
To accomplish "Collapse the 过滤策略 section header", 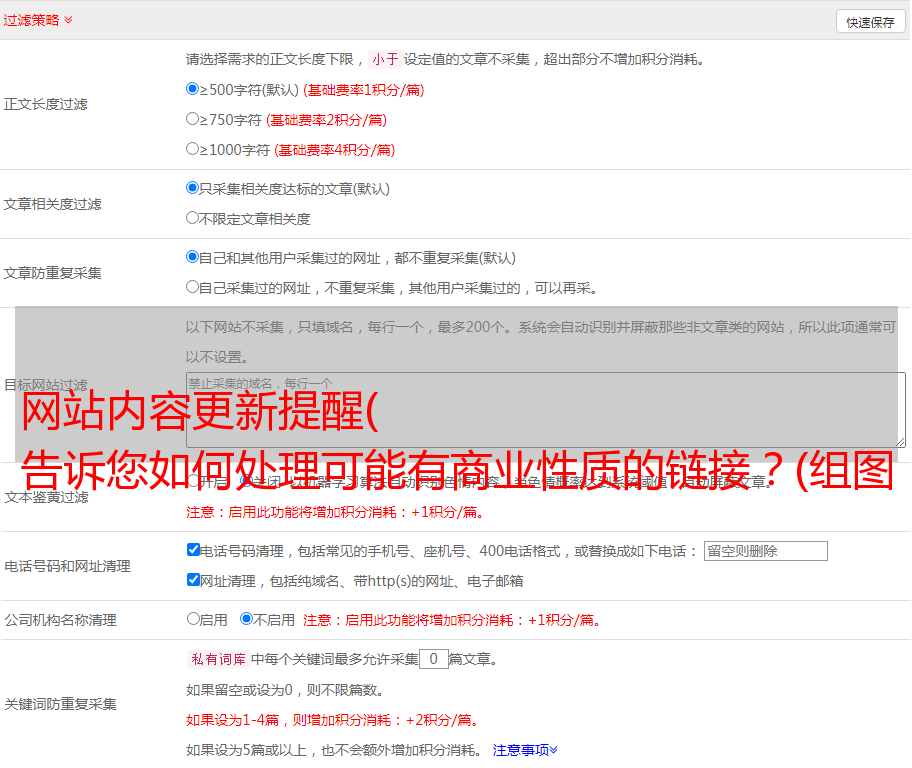I will click(37, 20).
